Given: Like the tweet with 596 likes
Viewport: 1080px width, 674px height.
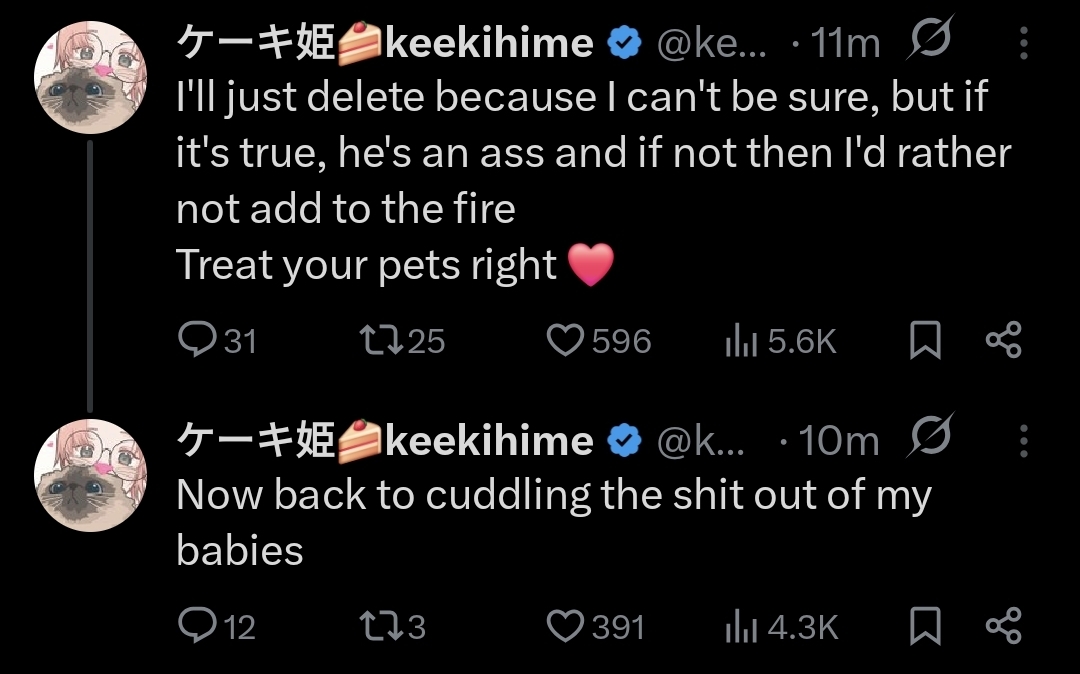Looking at the screenshot, I should 566,342.
